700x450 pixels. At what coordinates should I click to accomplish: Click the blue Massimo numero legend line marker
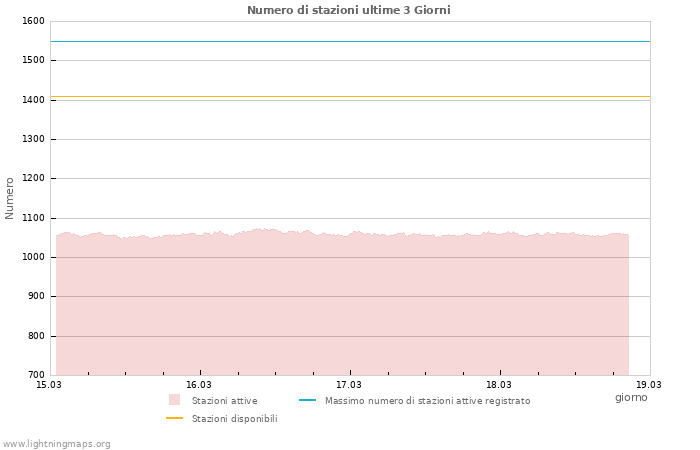[307, 400]
